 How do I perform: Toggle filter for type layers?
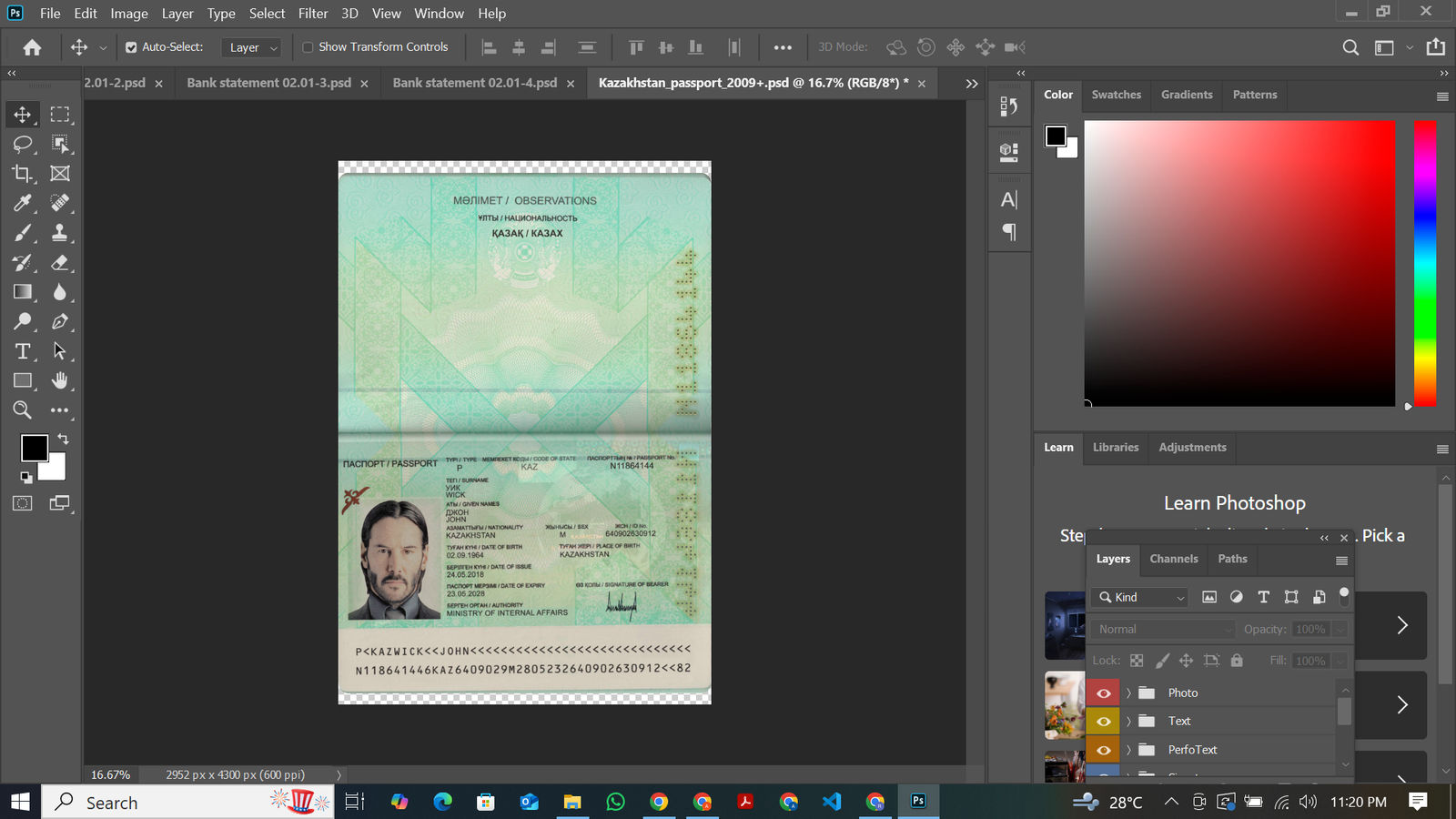click(x=1263, y=597)
